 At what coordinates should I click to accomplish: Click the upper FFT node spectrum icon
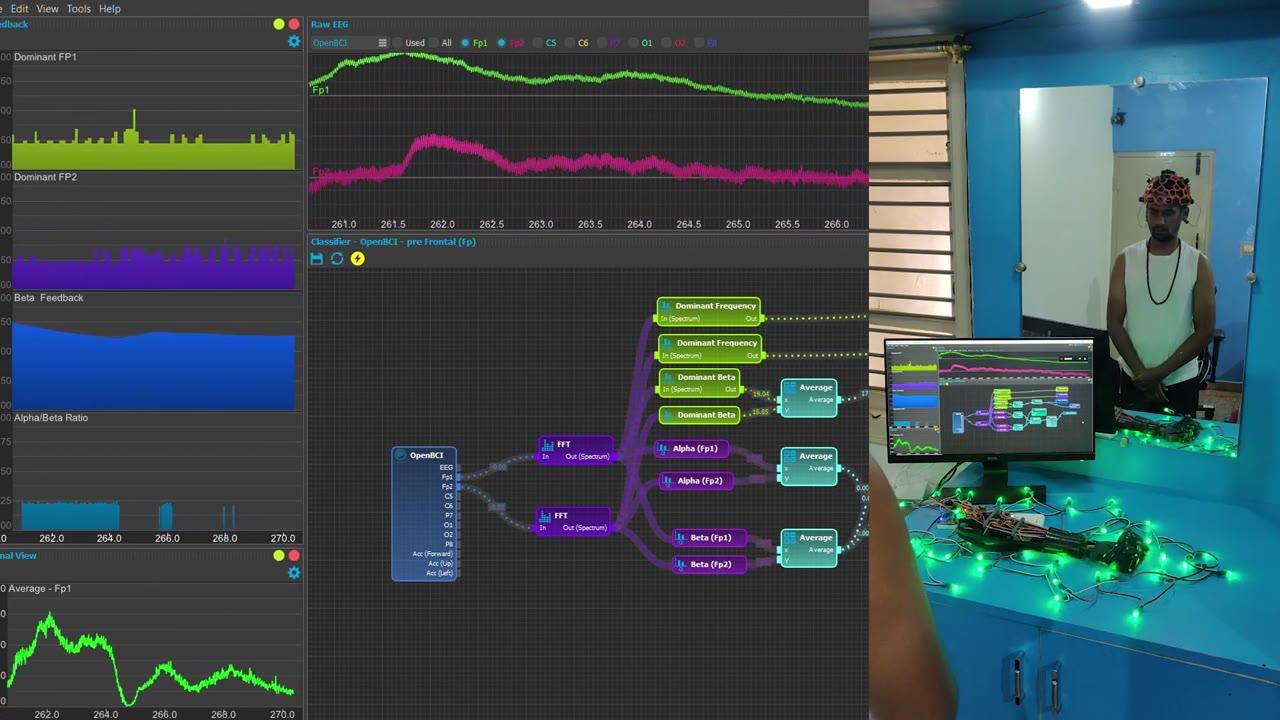point(547,444)
